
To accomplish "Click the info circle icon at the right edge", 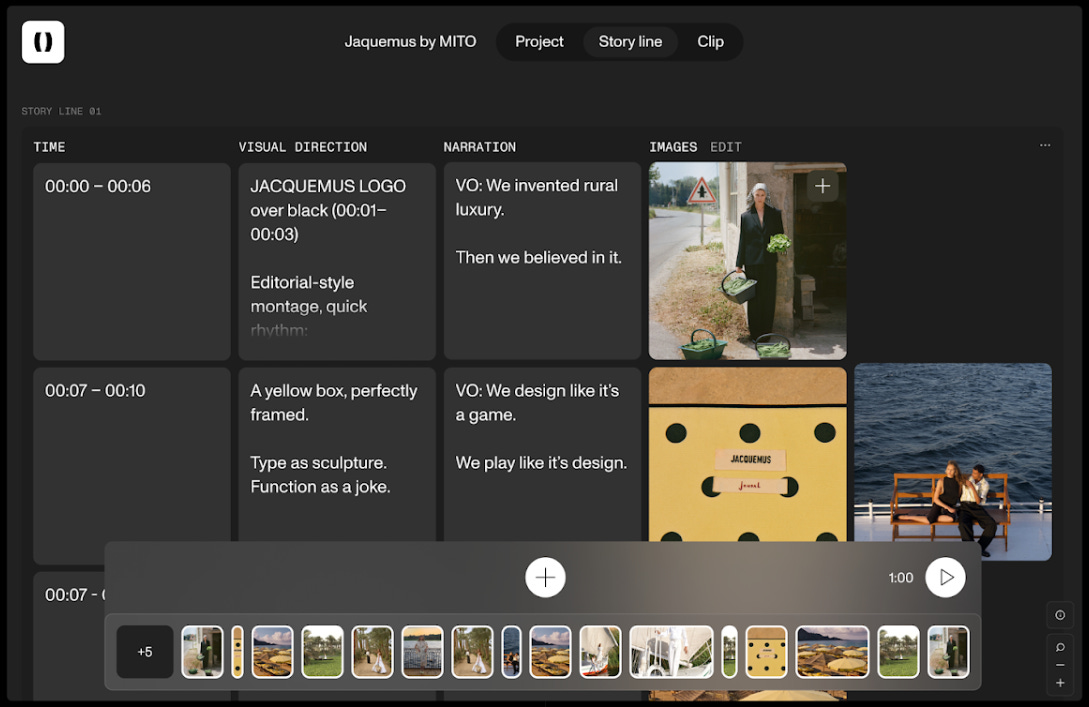I will [1060, 615].
